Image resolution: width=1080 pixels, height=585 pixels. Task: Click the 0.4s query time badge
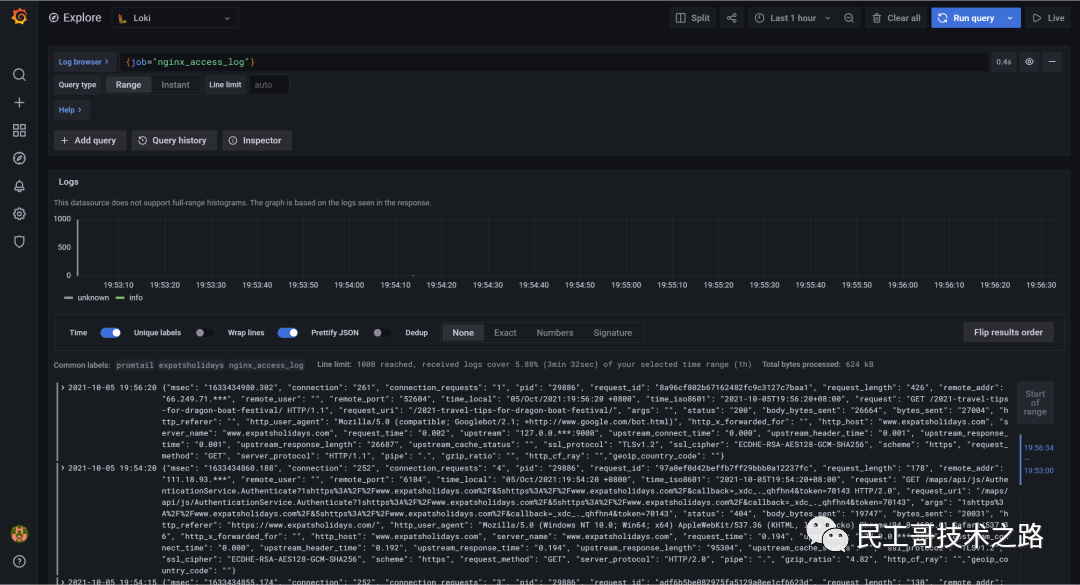point(1004,62)
